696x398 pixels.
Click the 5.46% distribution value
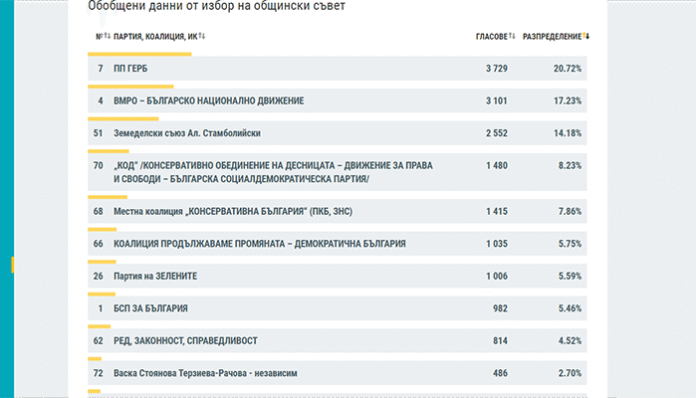[x=570, y=308]
